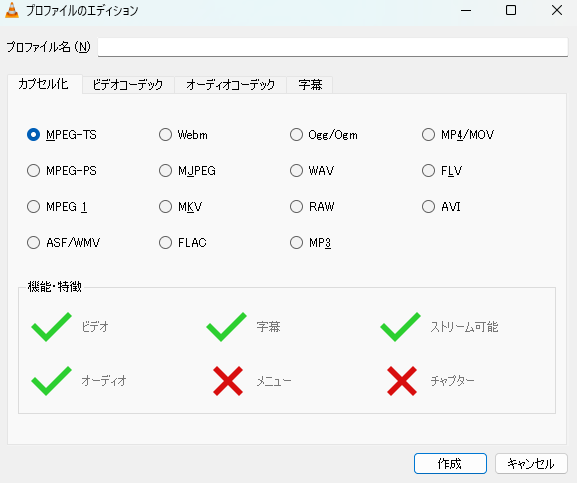Open the オーディオコーデック tab

click(230, 85)
